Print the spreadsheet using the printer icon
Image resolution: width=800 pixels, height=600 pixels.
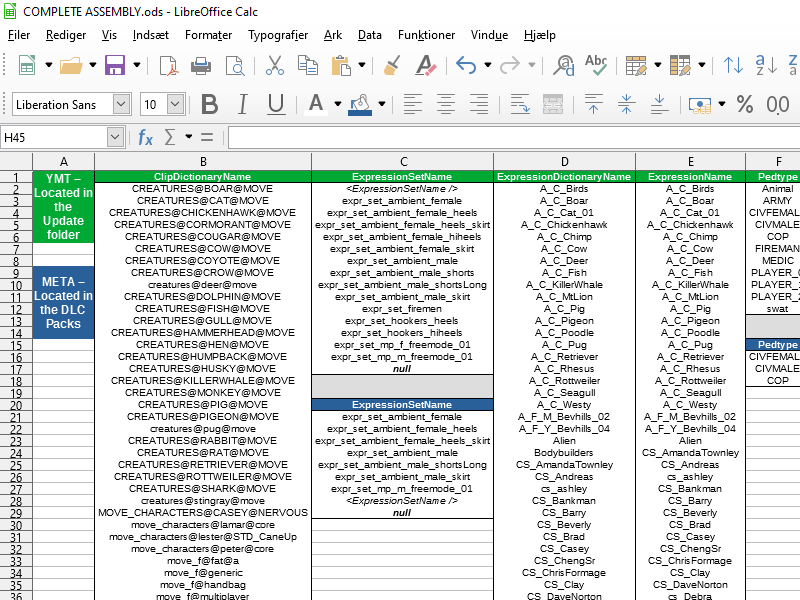tap(201, 65)
